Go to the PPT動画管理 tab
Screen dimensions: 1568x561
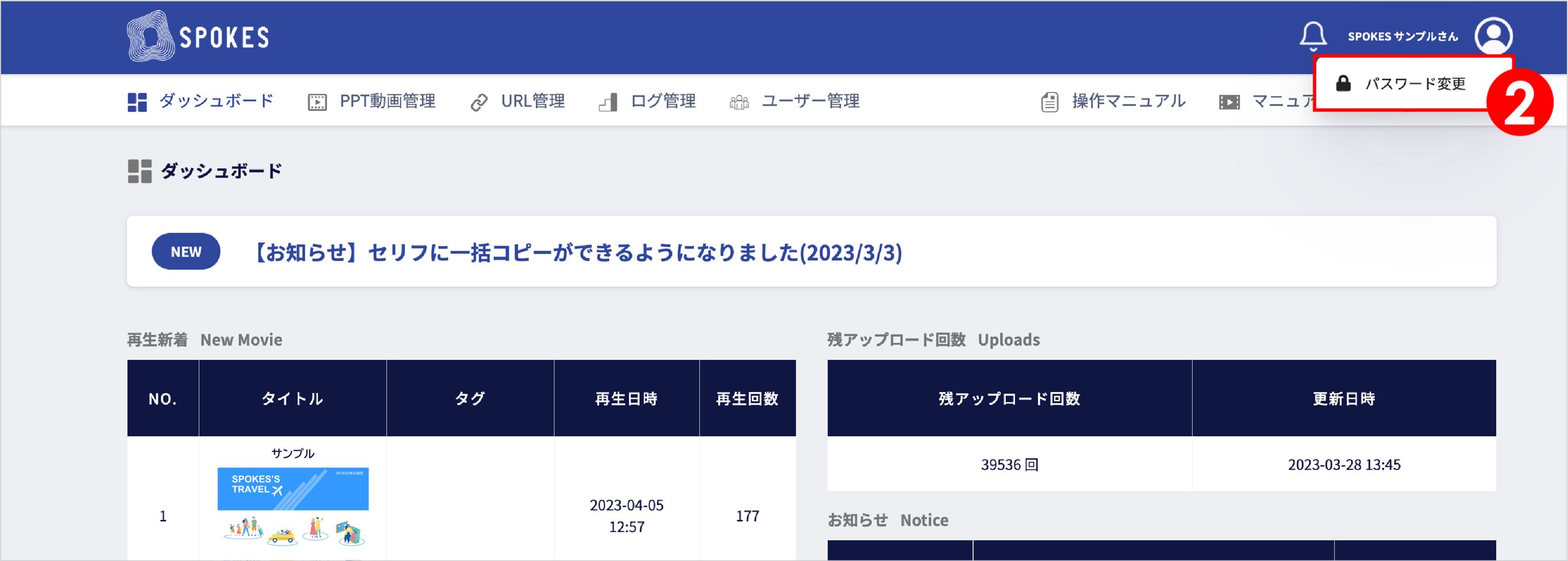click(387, 101)
